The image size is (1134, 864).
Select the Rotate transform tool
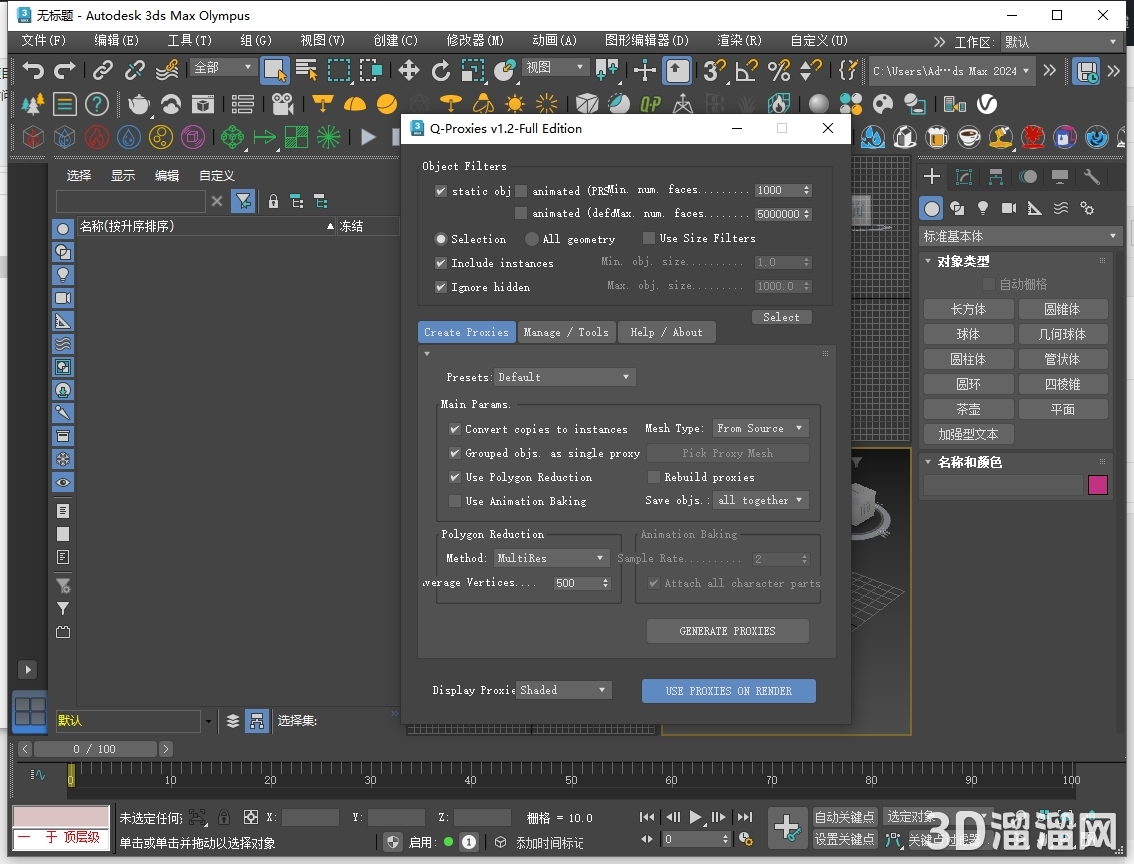pos(440,70)
